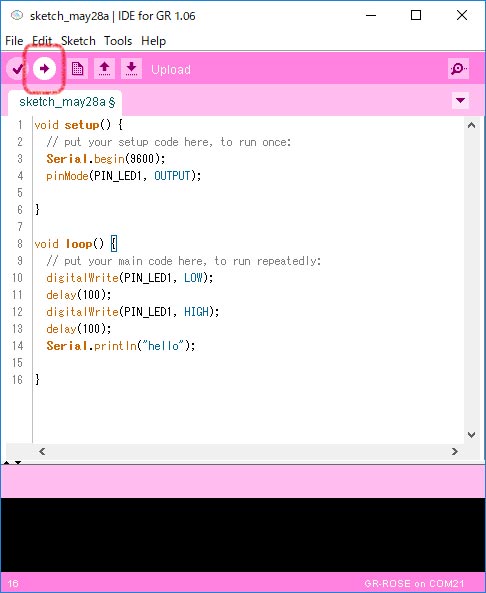The image size is (486, 593).
Task: Open the Edit menu
Action: [42, 40]
